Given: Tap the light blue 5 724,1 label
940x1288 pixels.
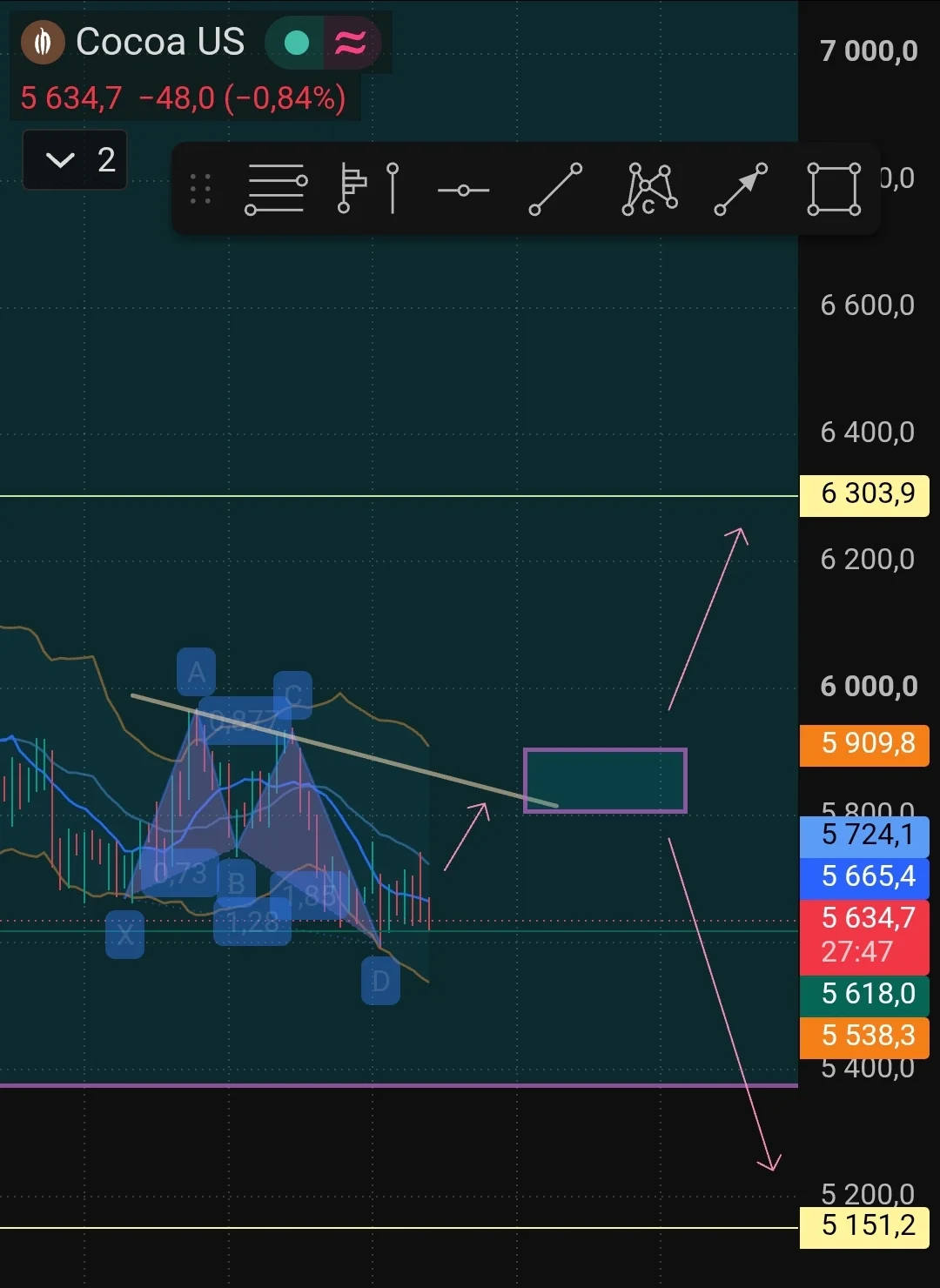Looking at the screenshot, I should click(x=864, y=835).
